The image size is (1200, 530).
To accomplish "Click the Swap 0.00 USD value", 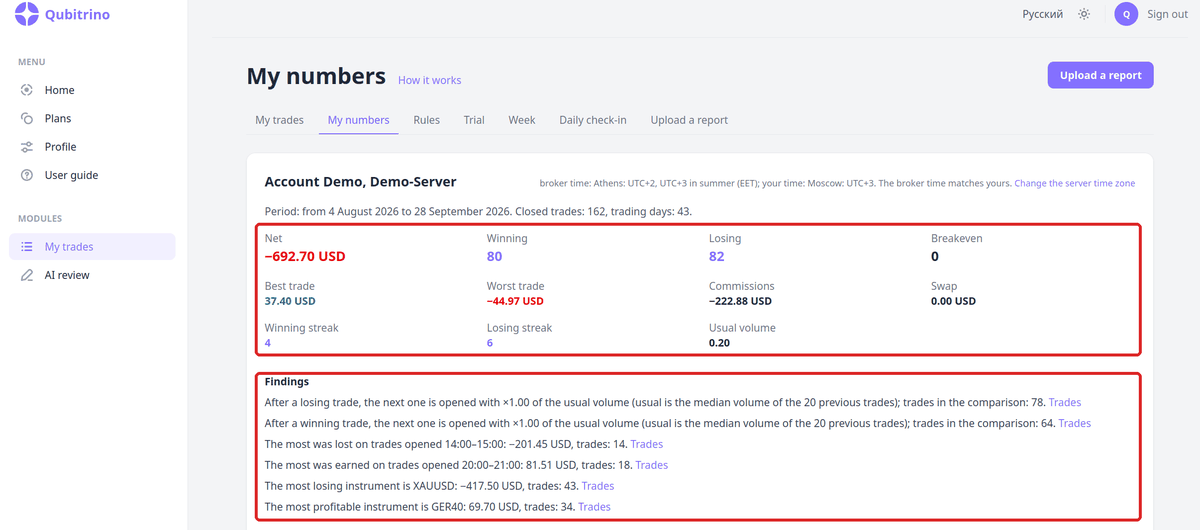I will (954, 301).
